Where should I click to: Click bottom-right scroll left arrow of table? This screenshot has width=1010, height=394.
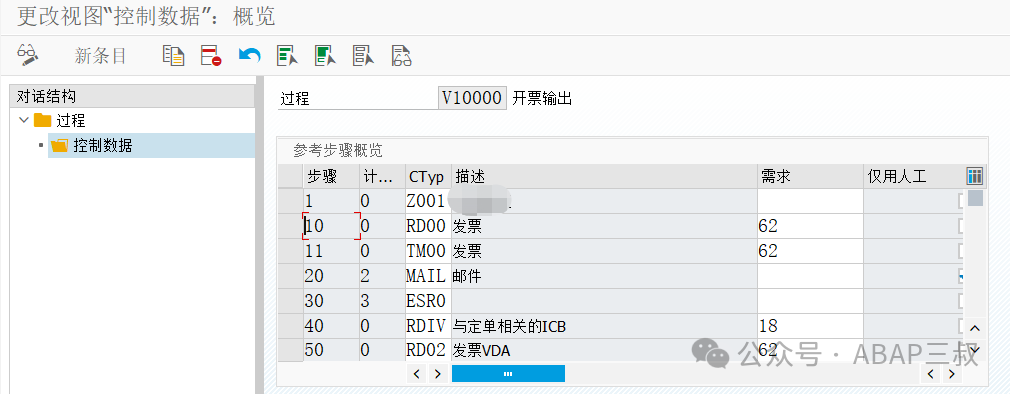[x=931, y=373]
